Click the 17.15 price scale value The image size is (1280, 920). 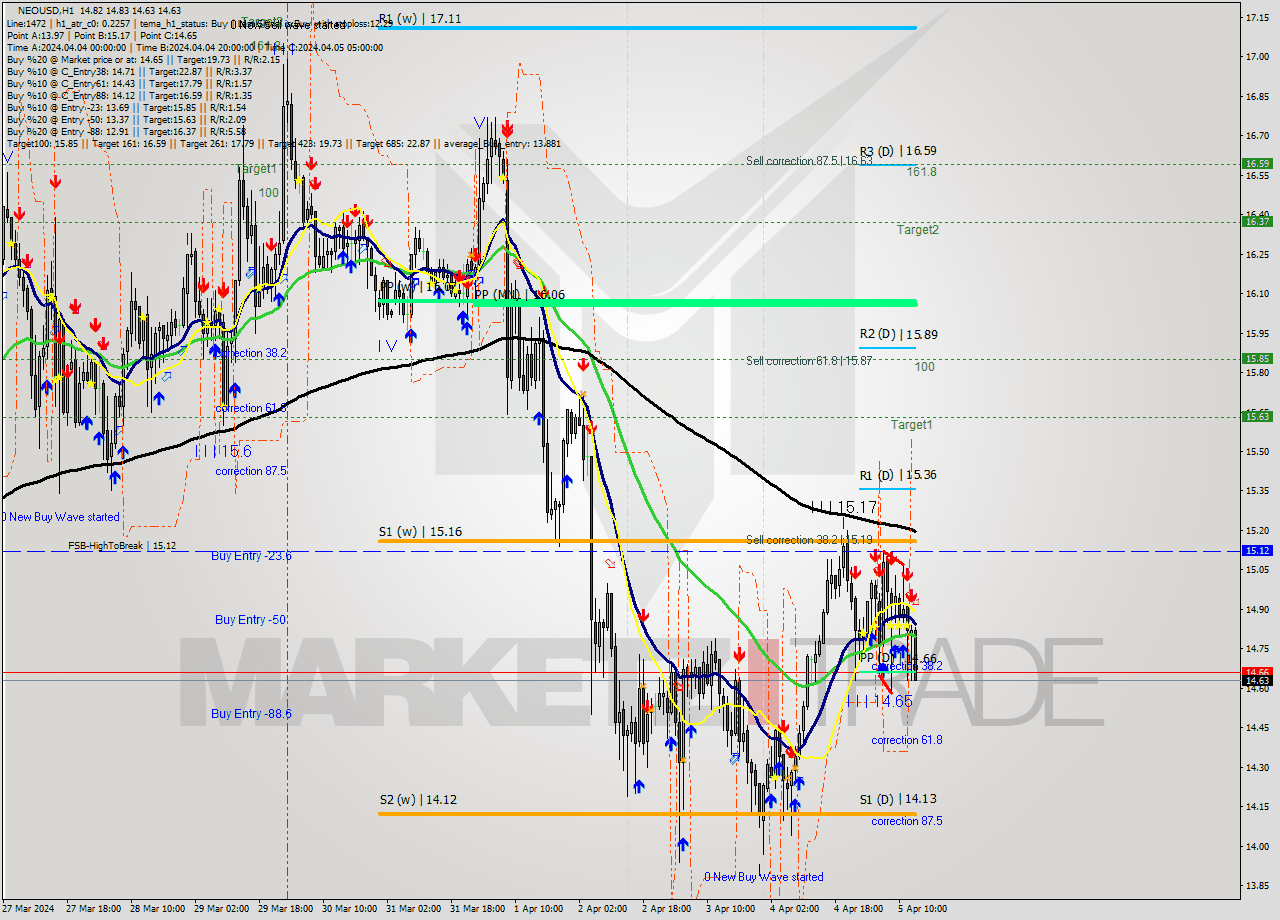pos(1257,18)
